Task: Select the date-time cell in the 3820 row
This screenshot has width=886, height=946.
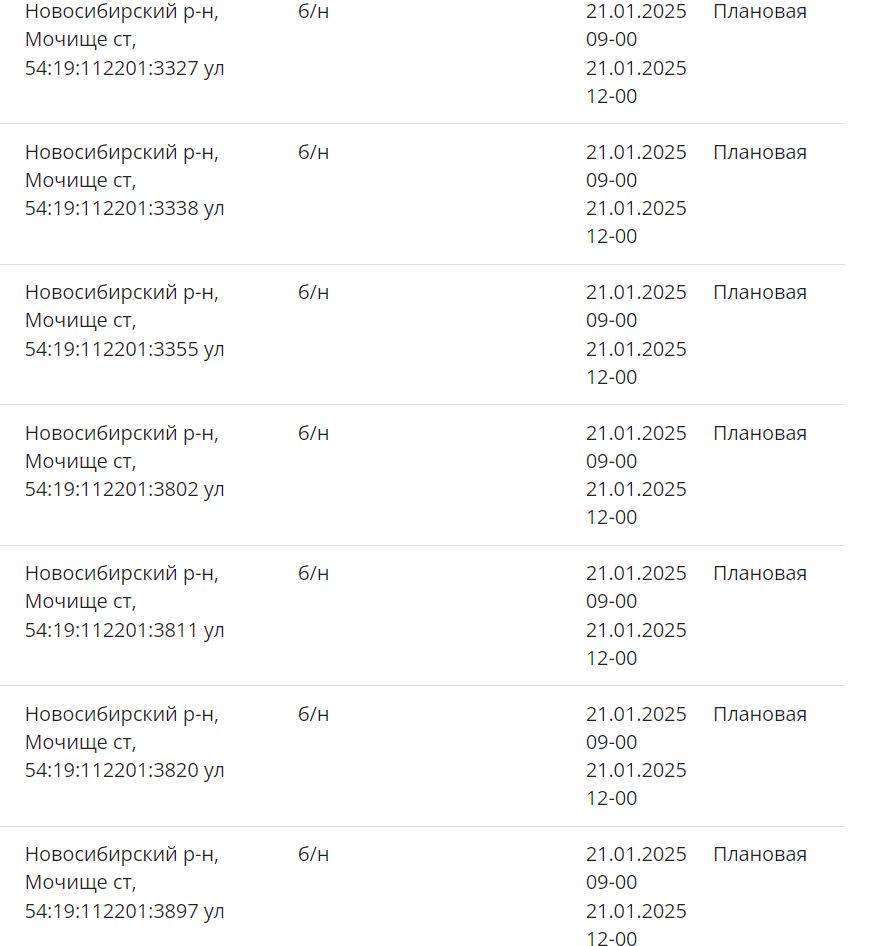Action: pos(636,756)
